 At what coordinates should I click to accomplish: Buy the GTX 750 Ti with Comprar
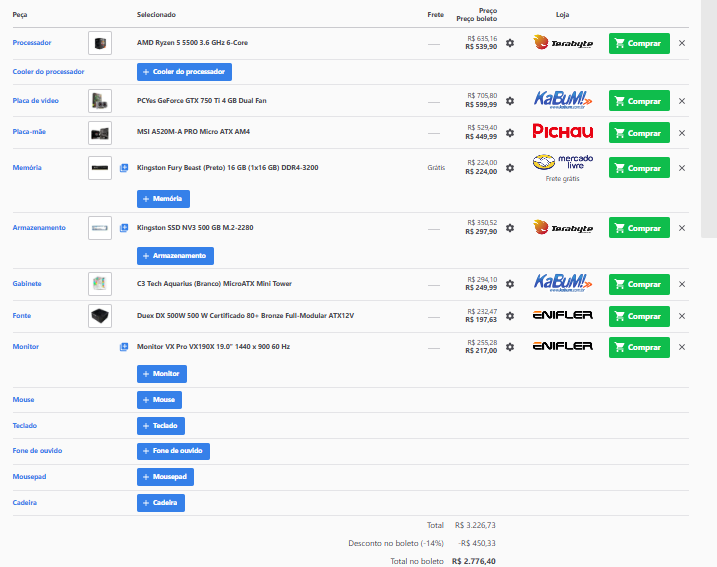(x=639, y=101)
